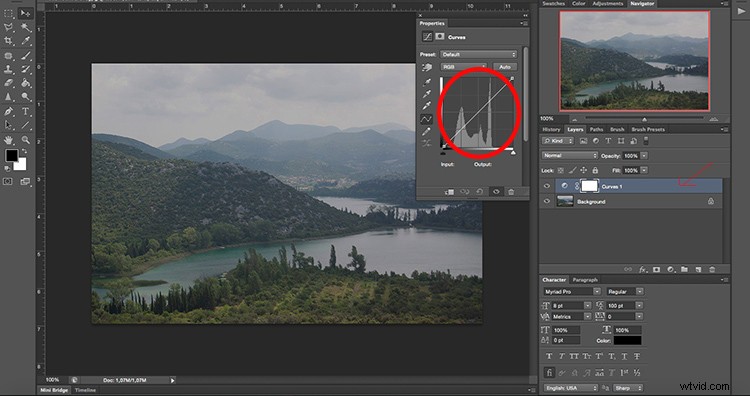This screenshot has width=750, height=396.
Task: Open the layer Fill dropdown arrow
Action: pyautogui.click(x=644, y=170)
